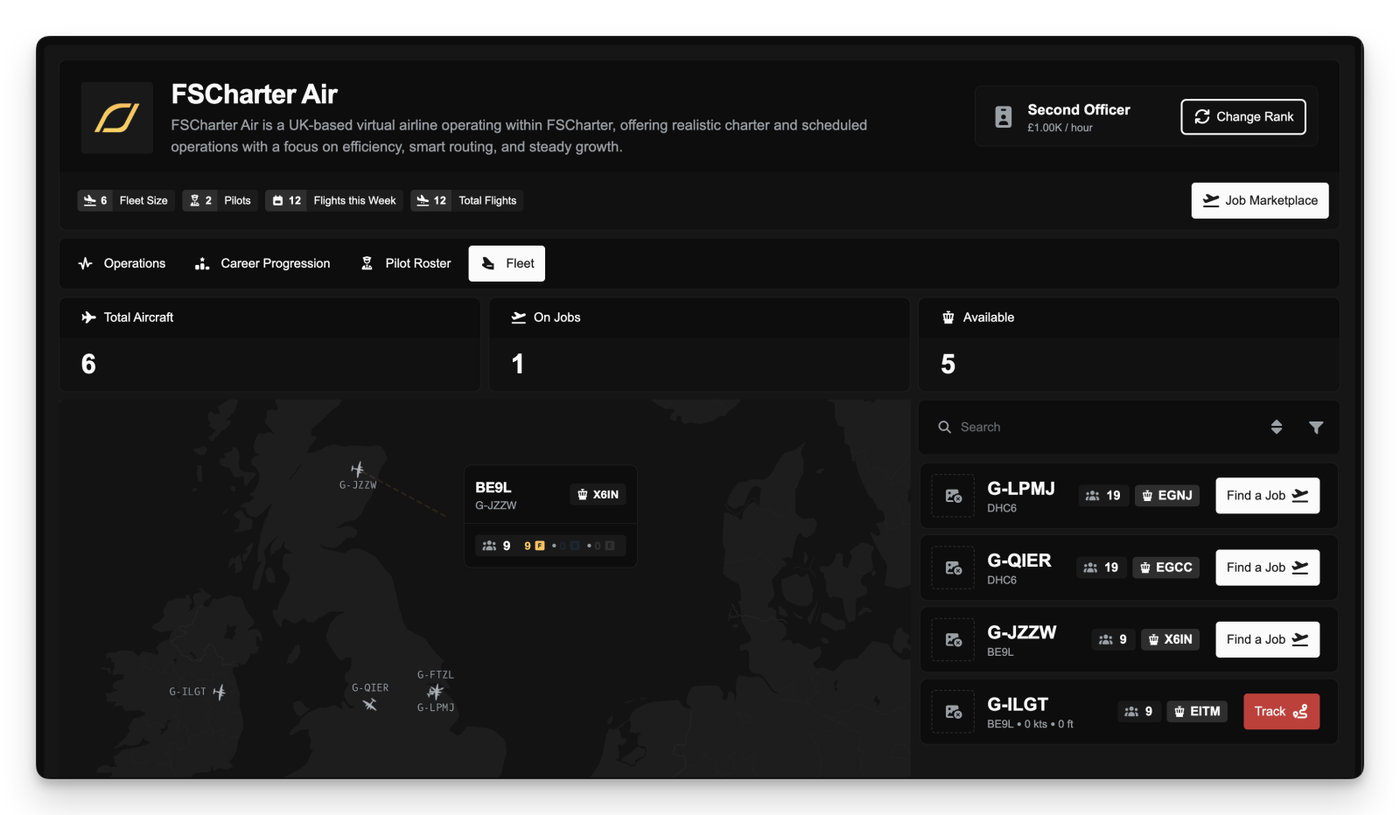This screenshot has width=1400, height=815.
Task: Click the EGCC location badge for G-QIER
Action: (1166, 567)
